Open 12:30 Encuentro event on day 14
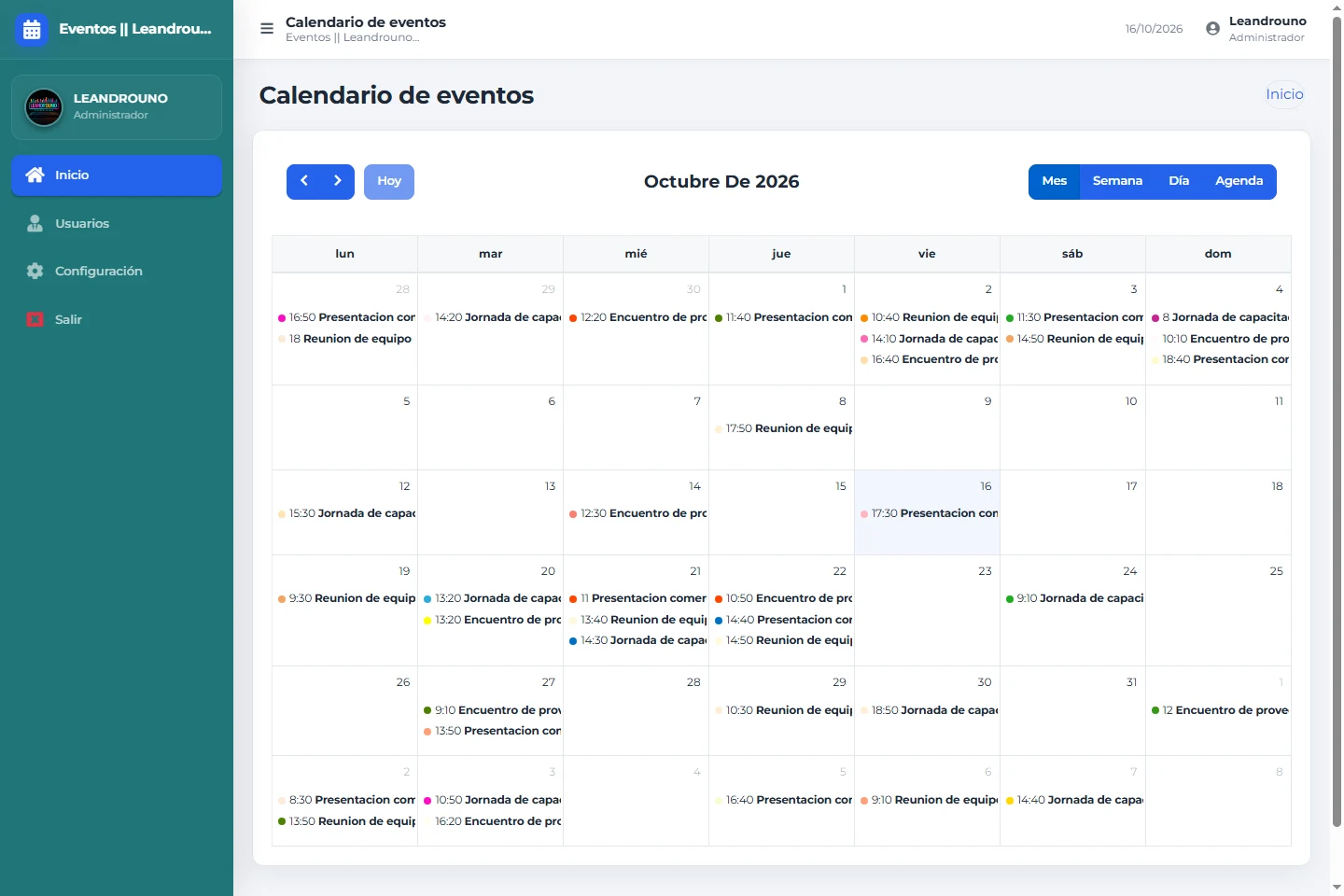This screenshot has width=1344, height=896. click(637, 513)
